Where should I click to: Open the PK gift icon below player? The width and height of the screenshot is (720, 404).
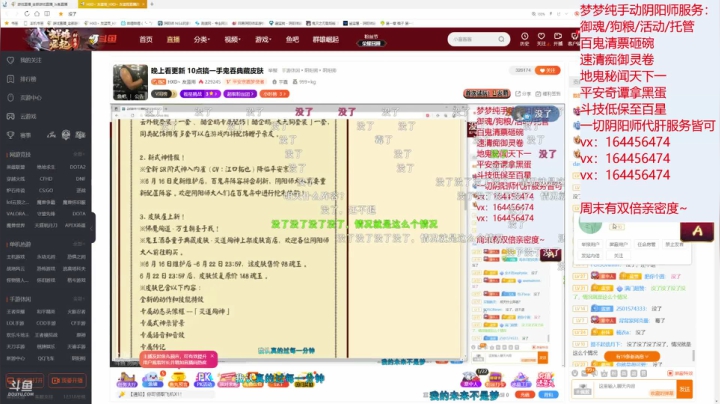[x=204, y=380]
